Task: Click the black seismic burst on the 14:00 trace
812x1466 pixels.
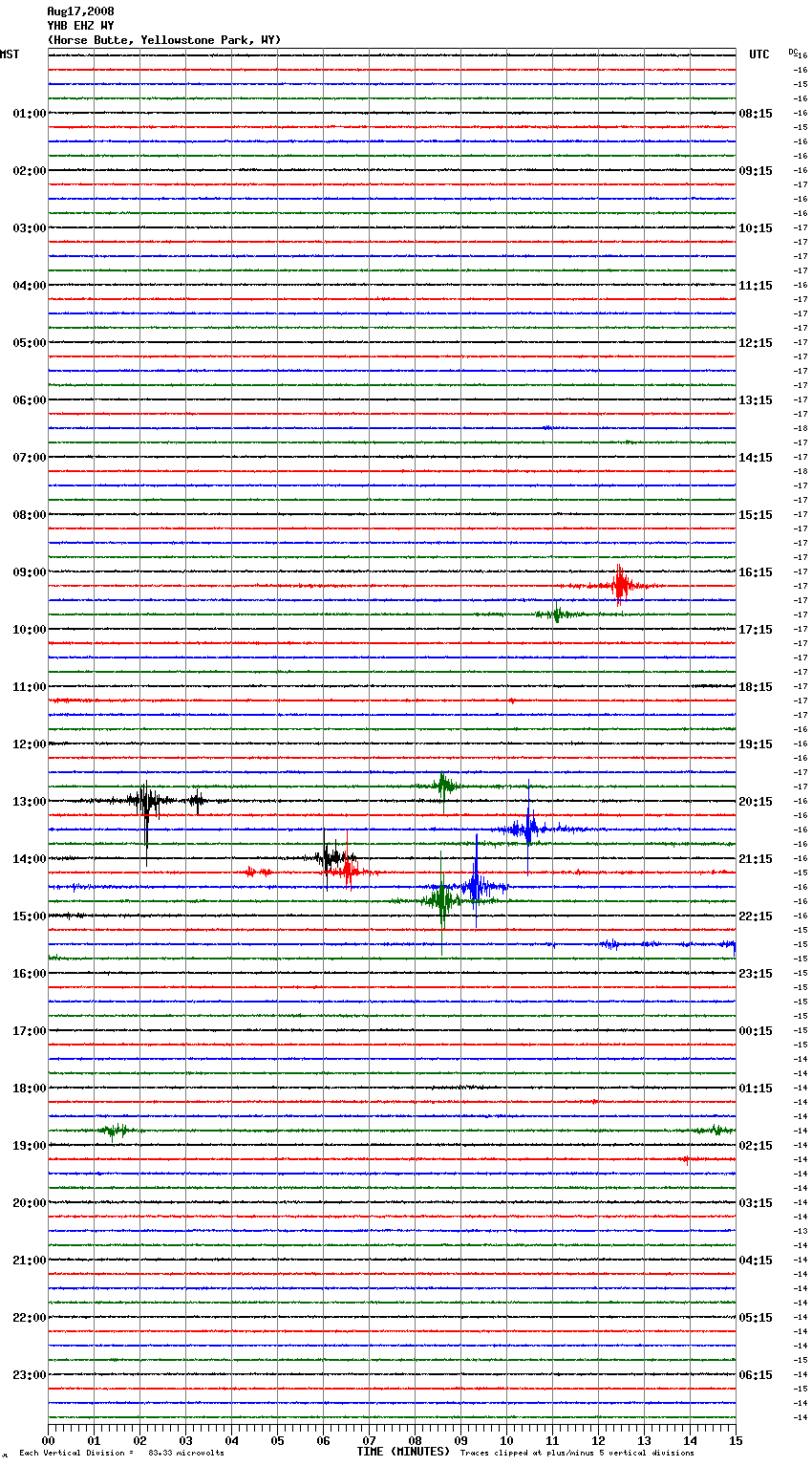Action: pos(330,857)
